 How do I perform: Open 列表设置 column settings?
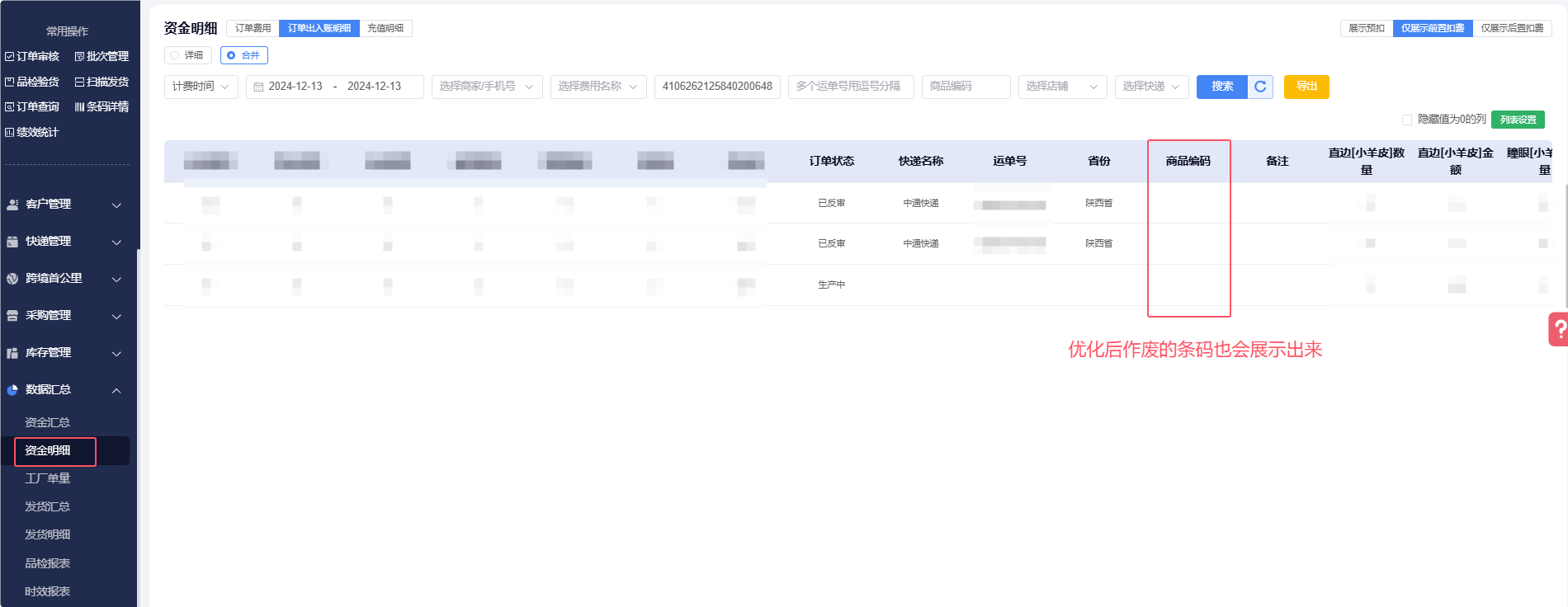[1518, 120]
